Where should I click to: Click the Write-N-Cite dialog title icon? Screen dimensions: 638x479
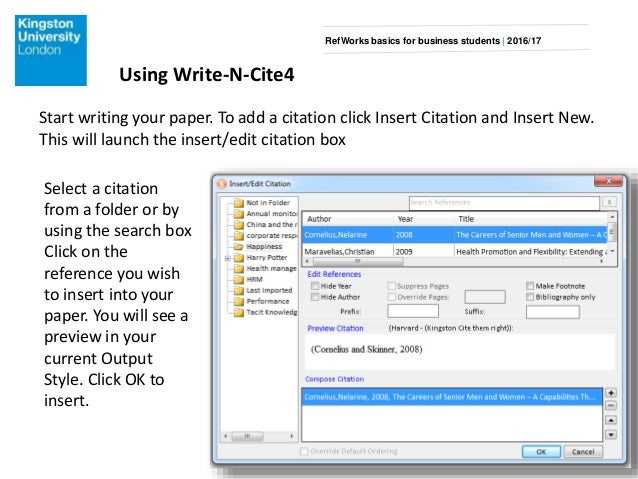222,184
